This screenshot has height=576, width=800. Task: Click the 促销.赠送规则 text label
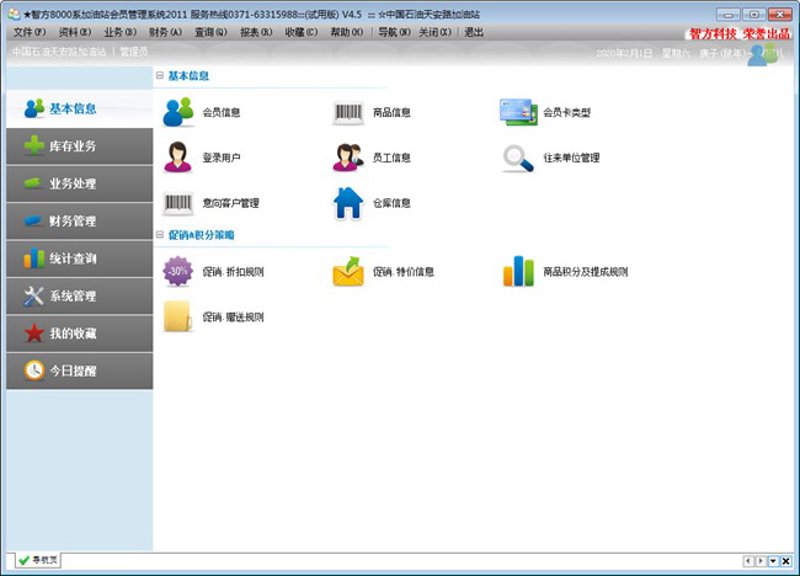click(233, 317)
